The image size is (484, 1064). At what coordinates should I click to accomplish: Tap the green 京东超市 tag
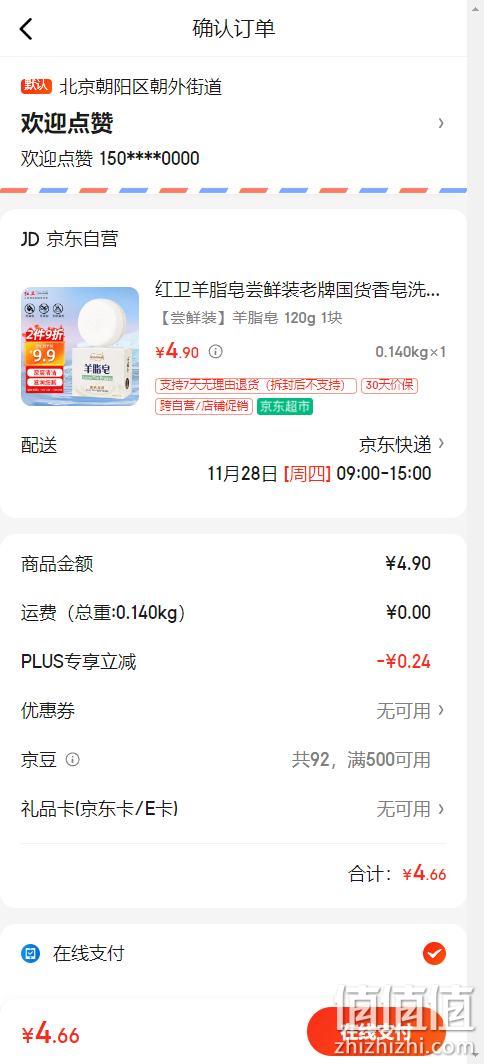click(x=284, y=406)
